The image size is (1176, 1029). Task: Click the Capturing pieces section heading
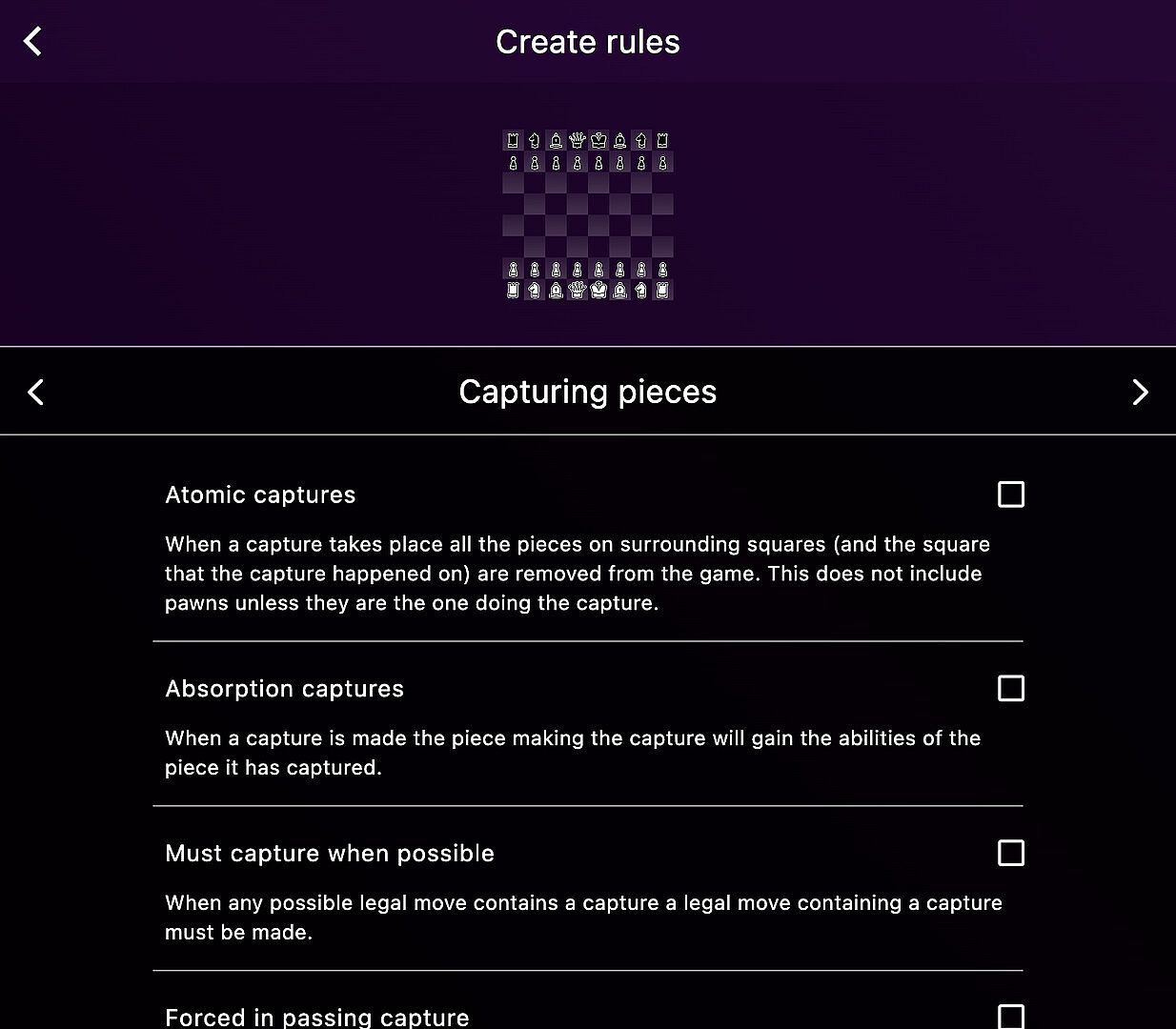587,392
